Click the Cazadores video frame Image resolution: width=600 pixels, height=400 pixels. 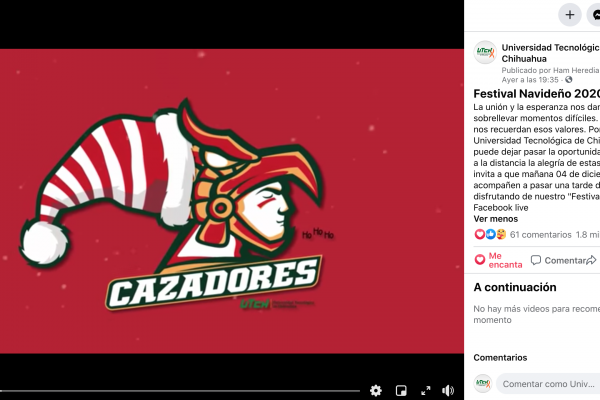coord(232,201)
